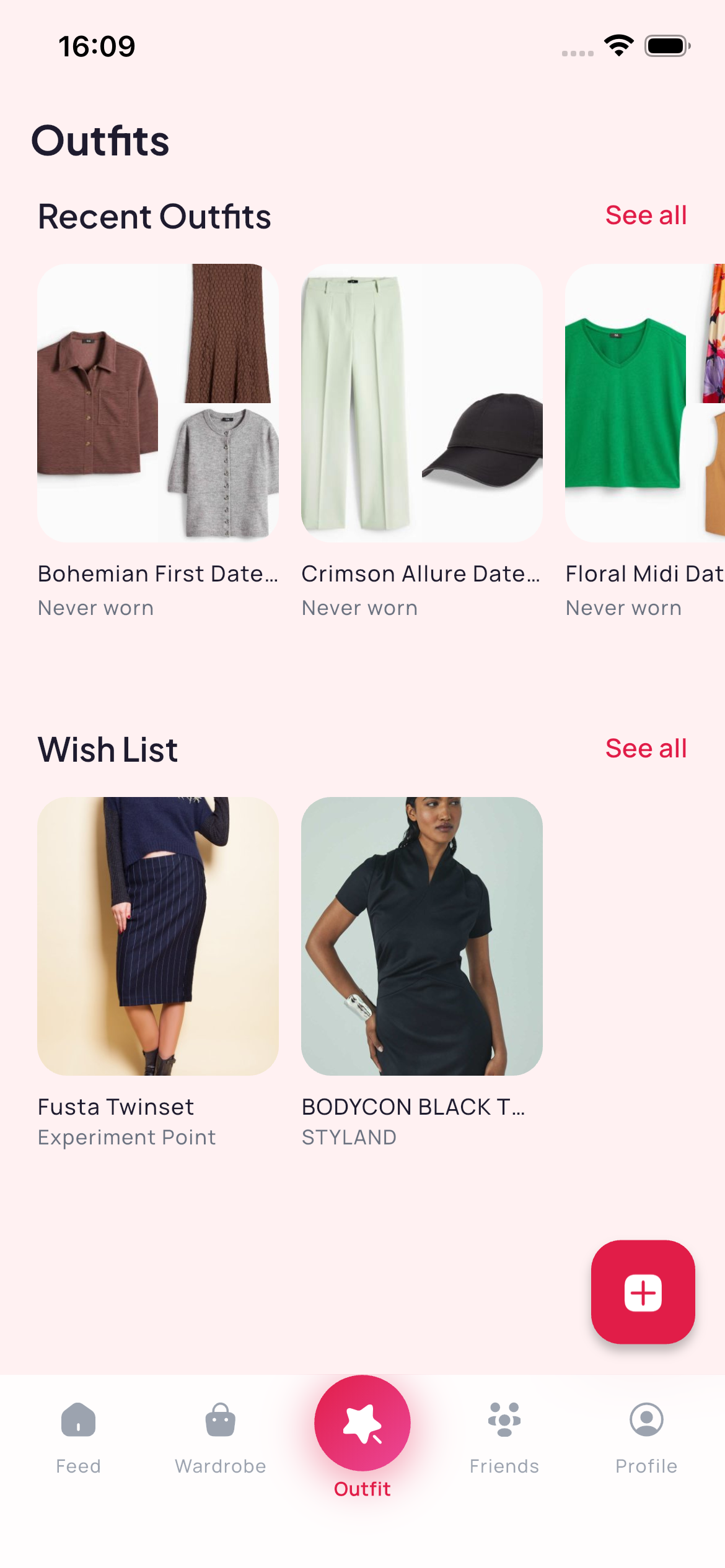Open the Friends group icon

point(504,1419)
